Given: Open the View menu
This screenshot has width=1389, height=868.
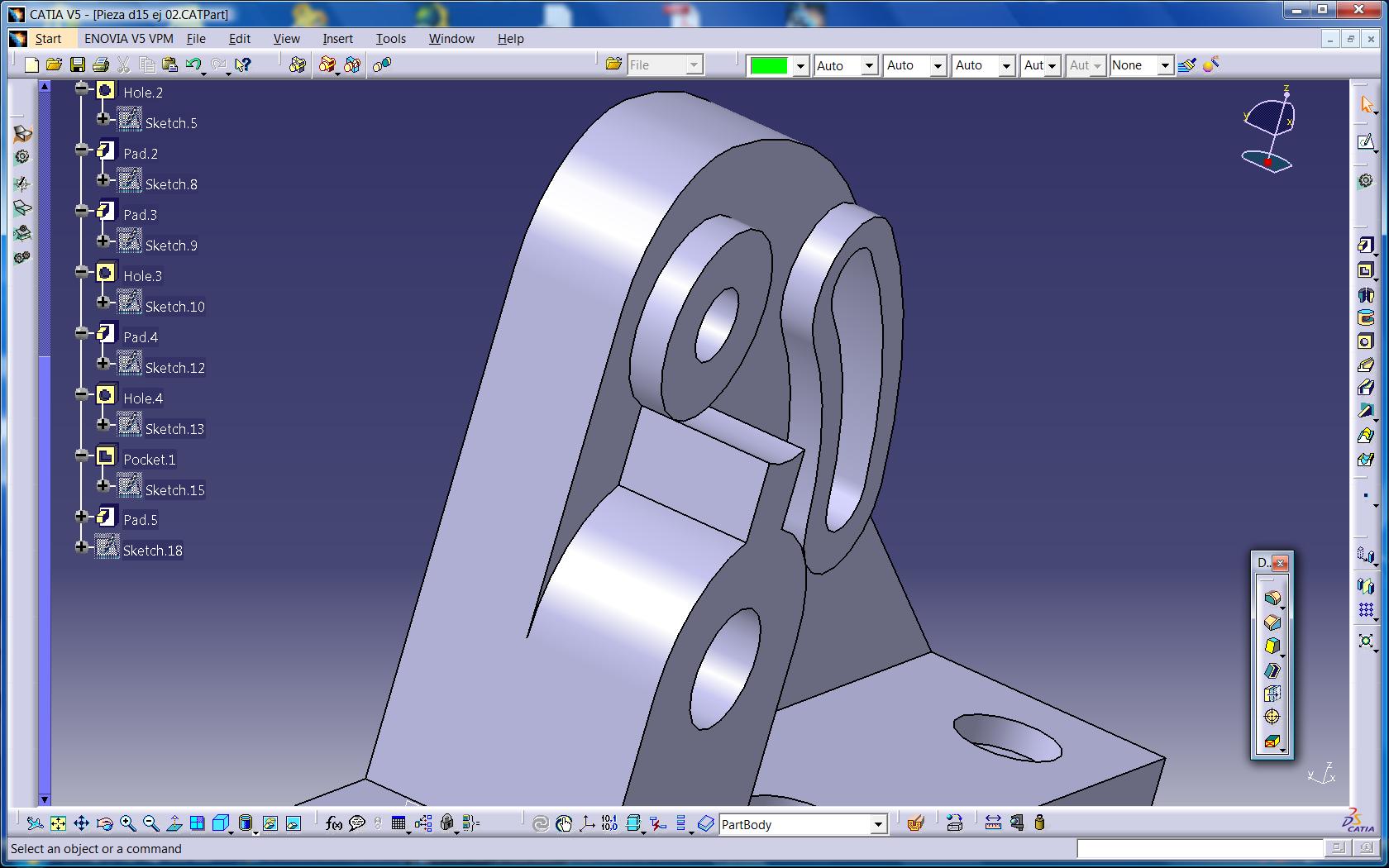Looking at the screenshot, I should pyautogui.click(x=286, y=39).
